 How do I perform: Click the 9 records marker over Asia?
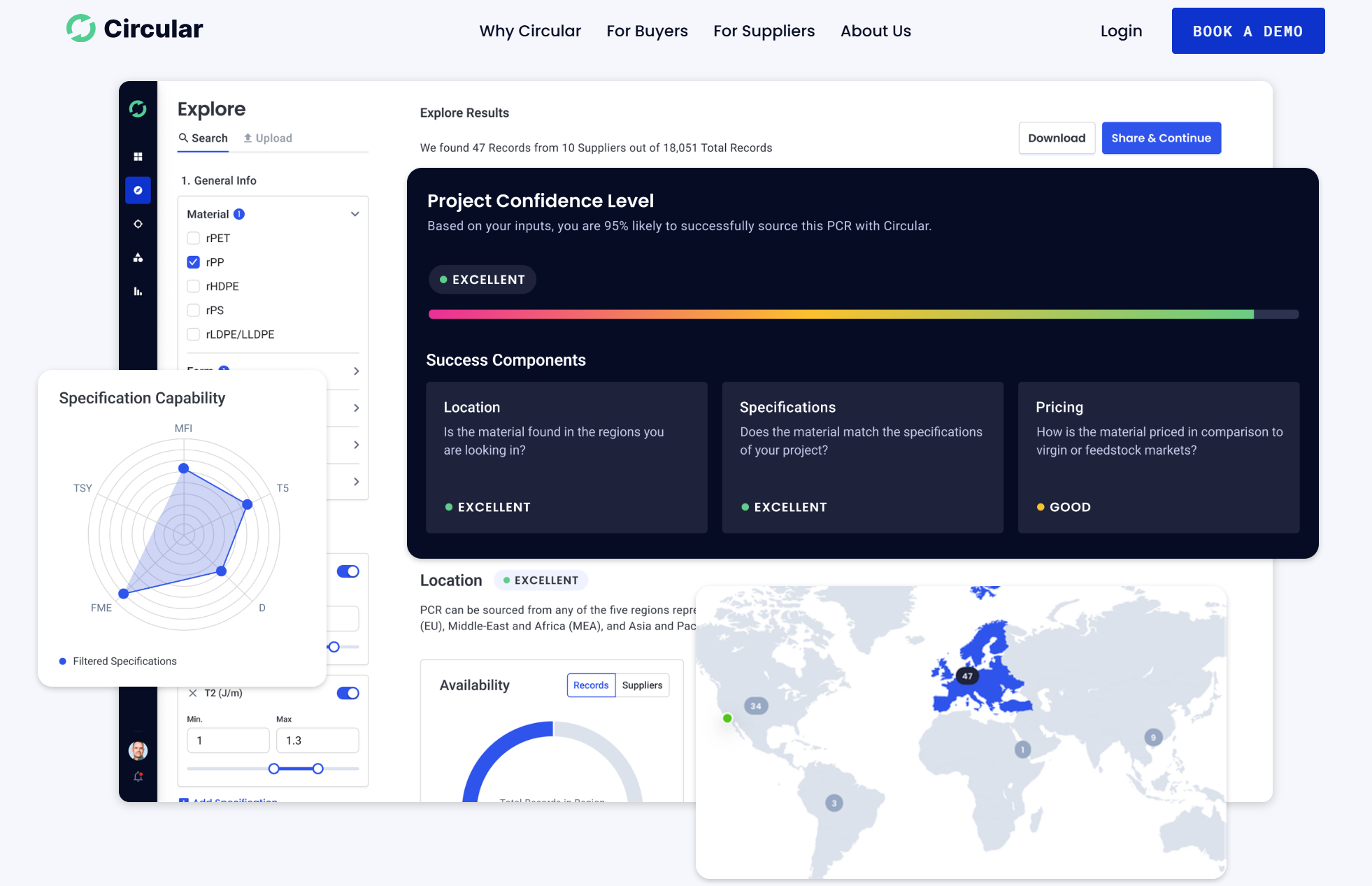1153,737
